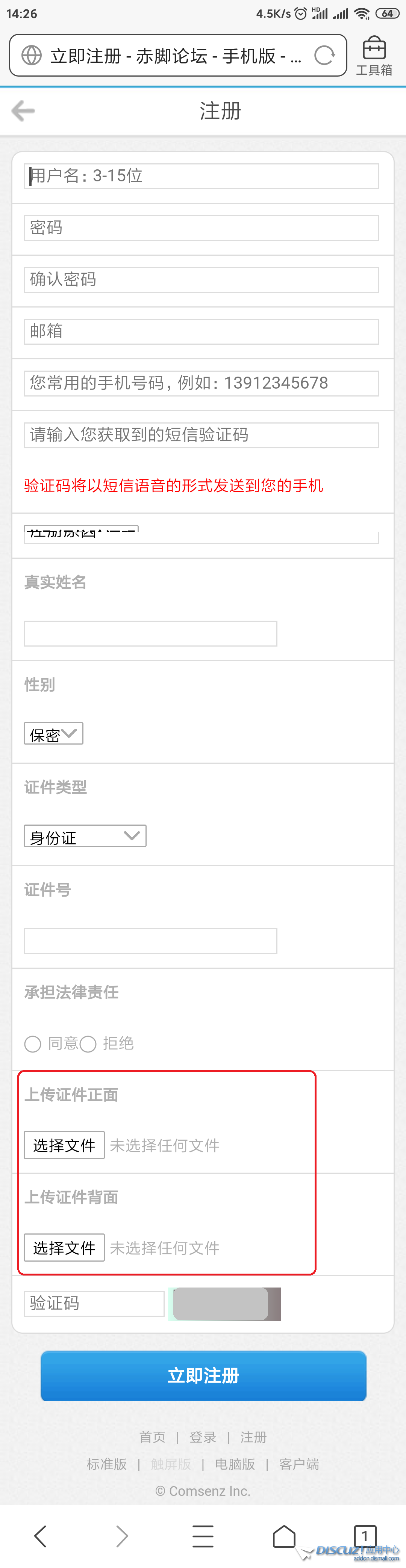Refresh the captcha image next to 验证码
Image resolution: width=406 pixels, height=1568 pixels.
point(224,1304)
